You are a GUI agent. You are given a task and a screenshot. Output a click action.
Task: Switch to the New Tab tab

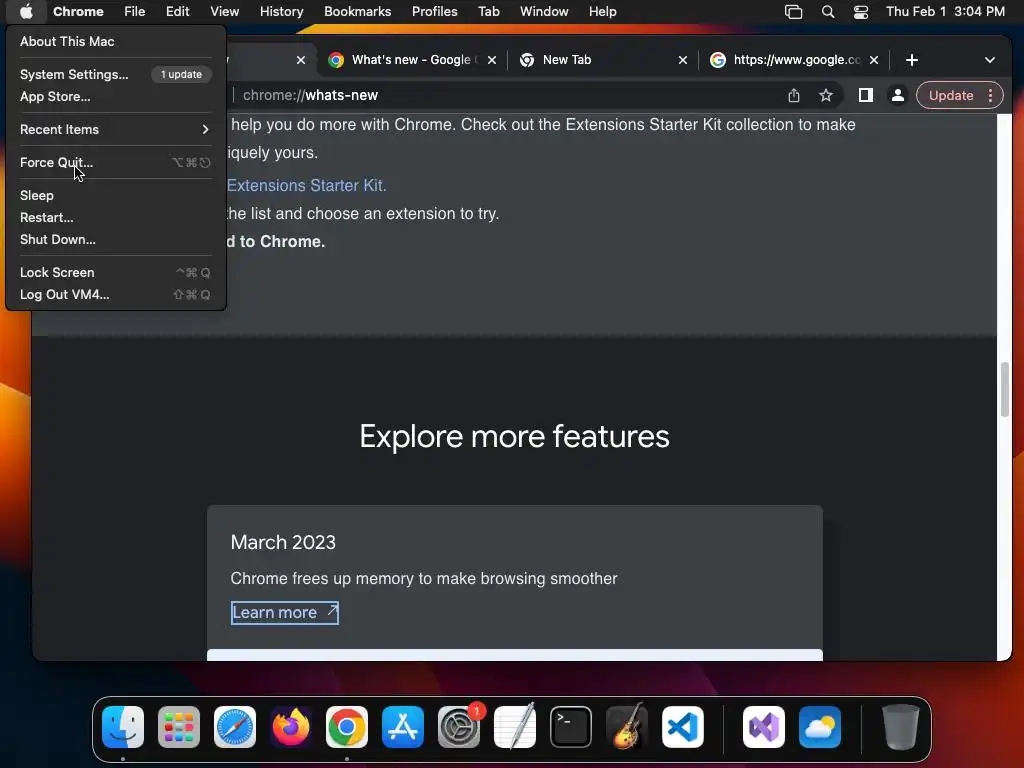[x=602, y=60]
